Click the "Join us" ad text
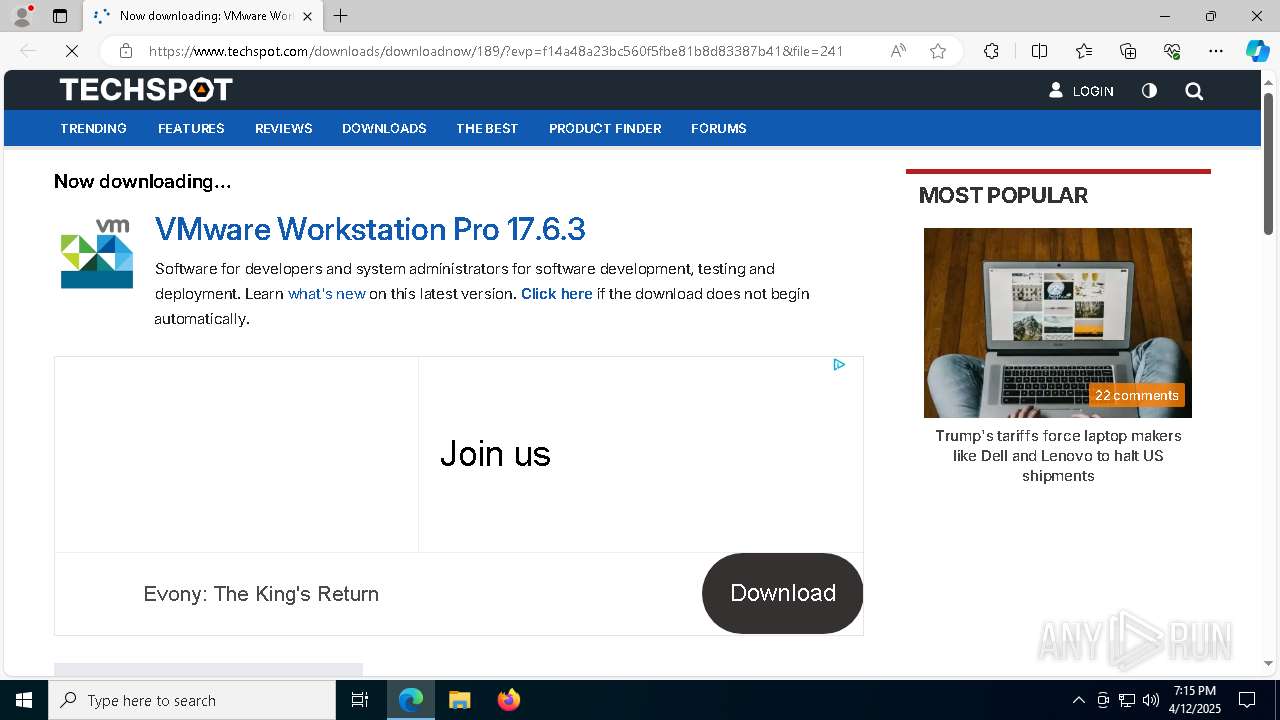The image size is (1280, 720). click(x=495, y=454)
